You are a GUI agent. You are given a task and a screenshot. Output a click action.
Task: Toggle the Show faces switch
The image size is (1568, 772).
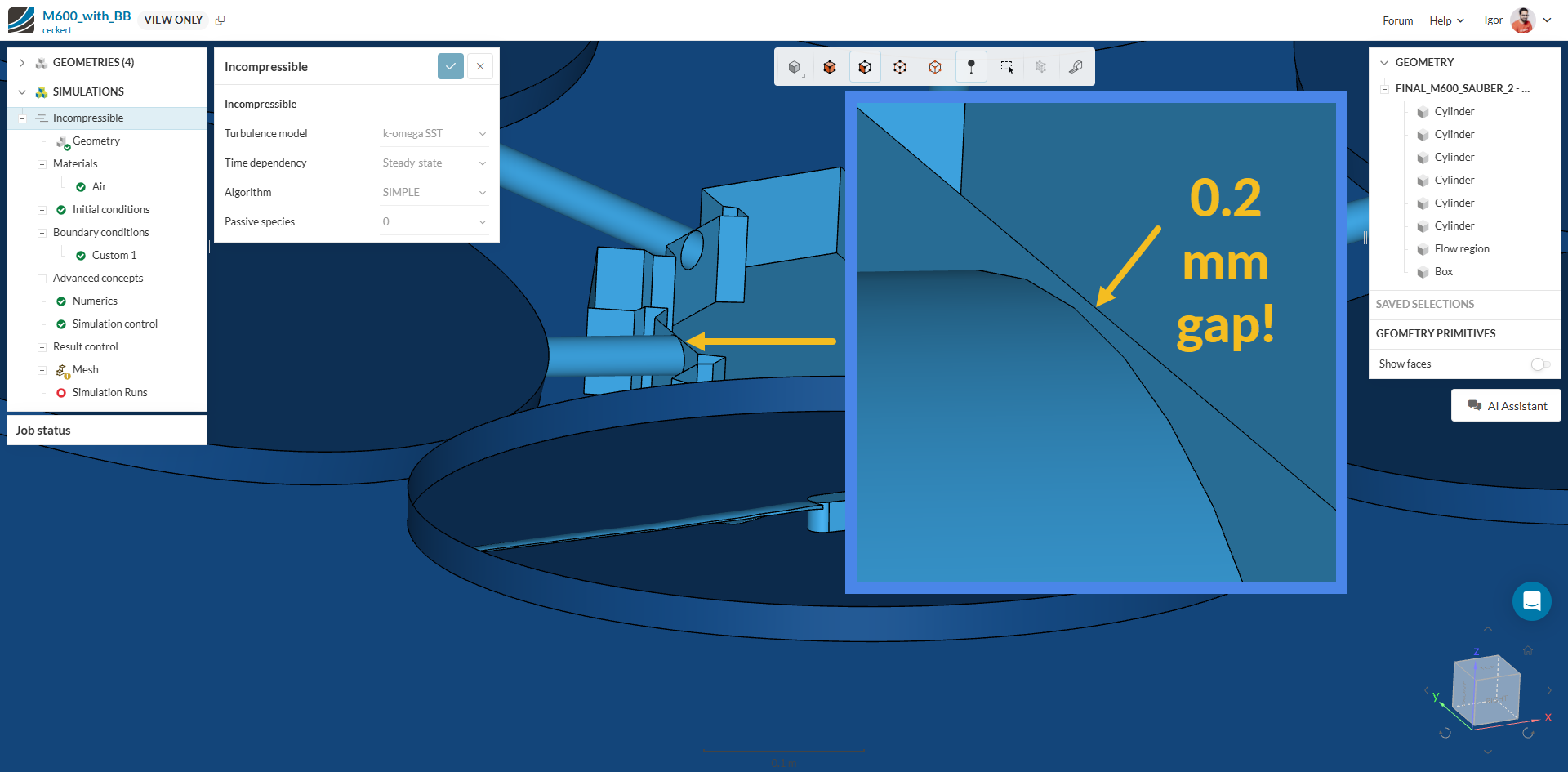click(x=1539, y=364)
